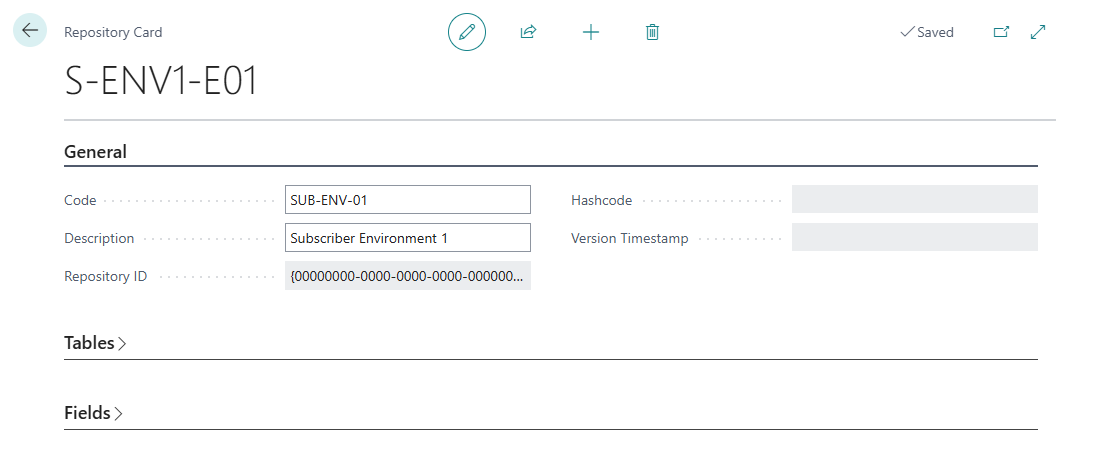This screenshot has height=449, width=1120.
Task: Delete the repository using trash icon
Action: tap(652, 32)
